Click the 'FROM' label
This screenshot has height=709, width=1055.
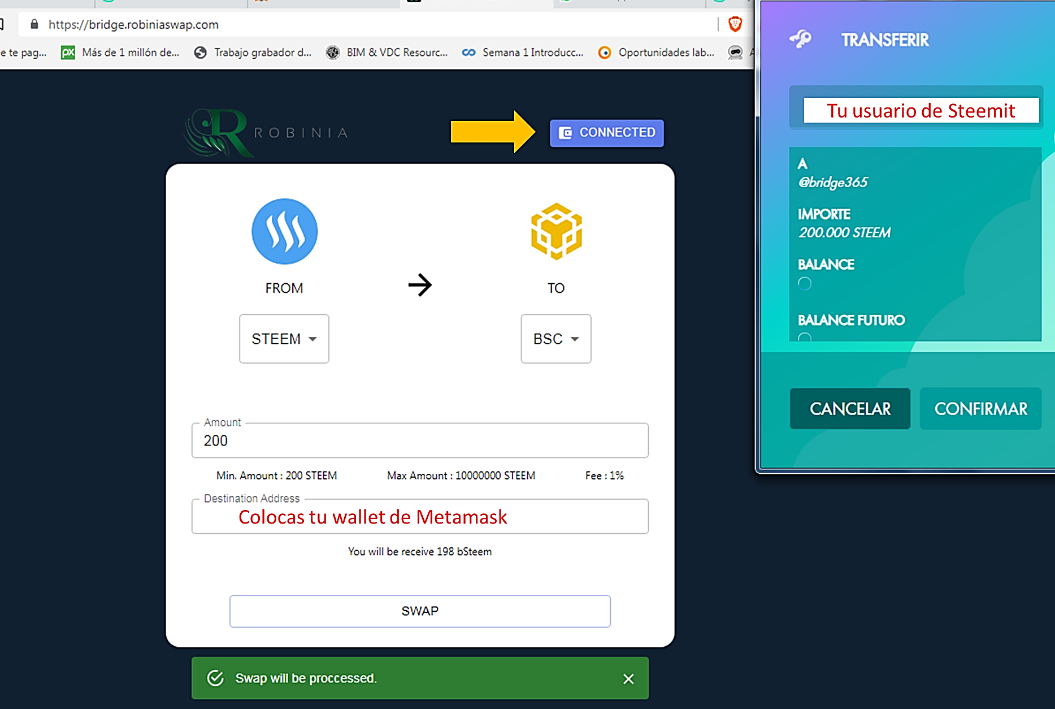pos(284,288)
